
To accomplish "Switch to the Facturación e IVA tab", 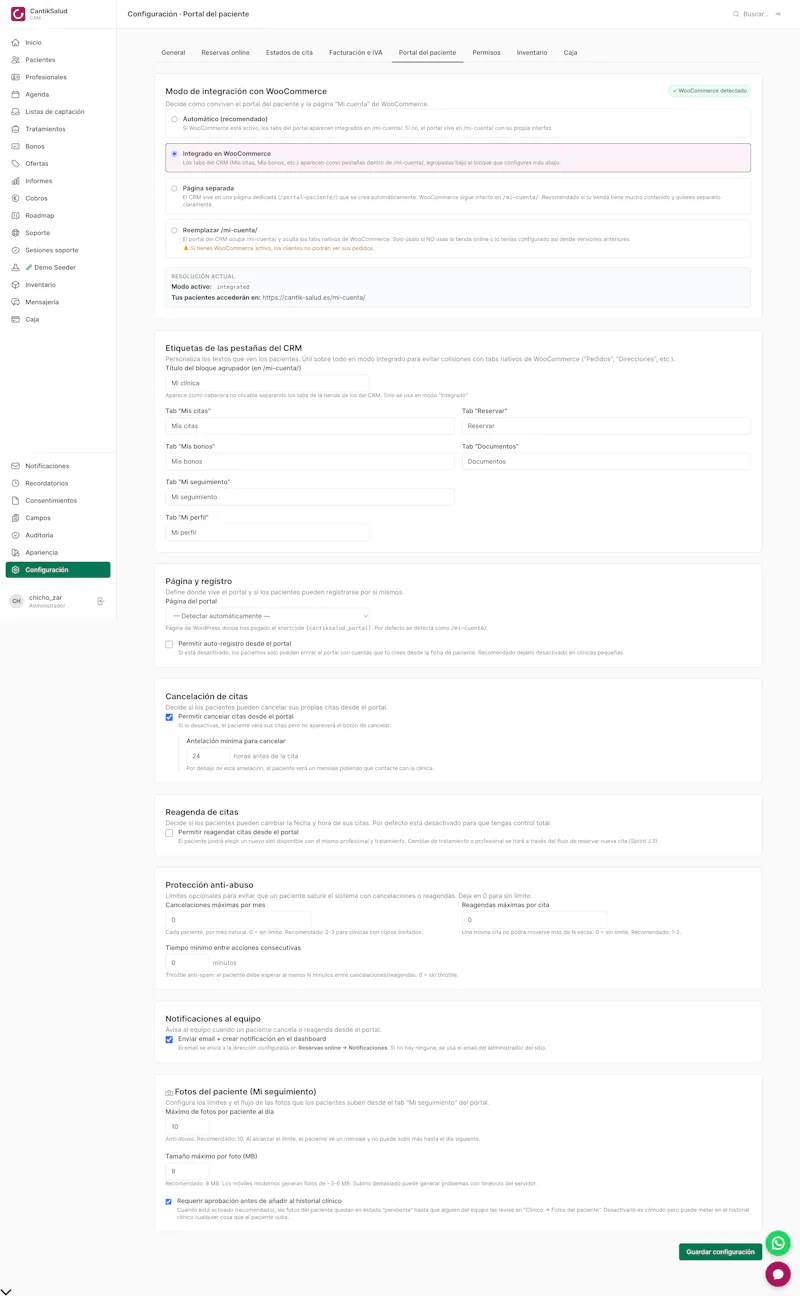I will [x=356, y=52].
